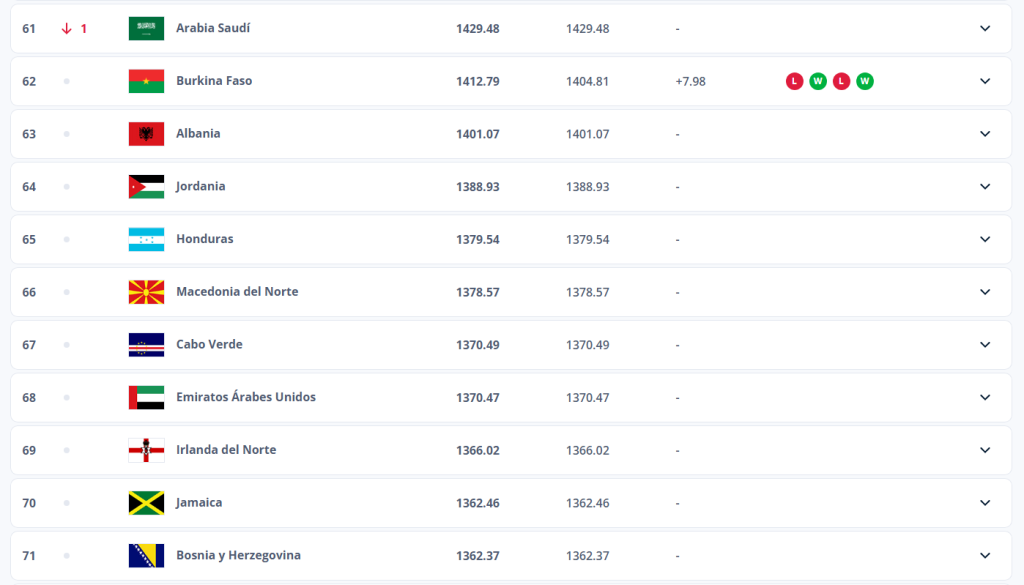
Task: Click the red down-arrow rank change indicator
Action: [67, 29]
